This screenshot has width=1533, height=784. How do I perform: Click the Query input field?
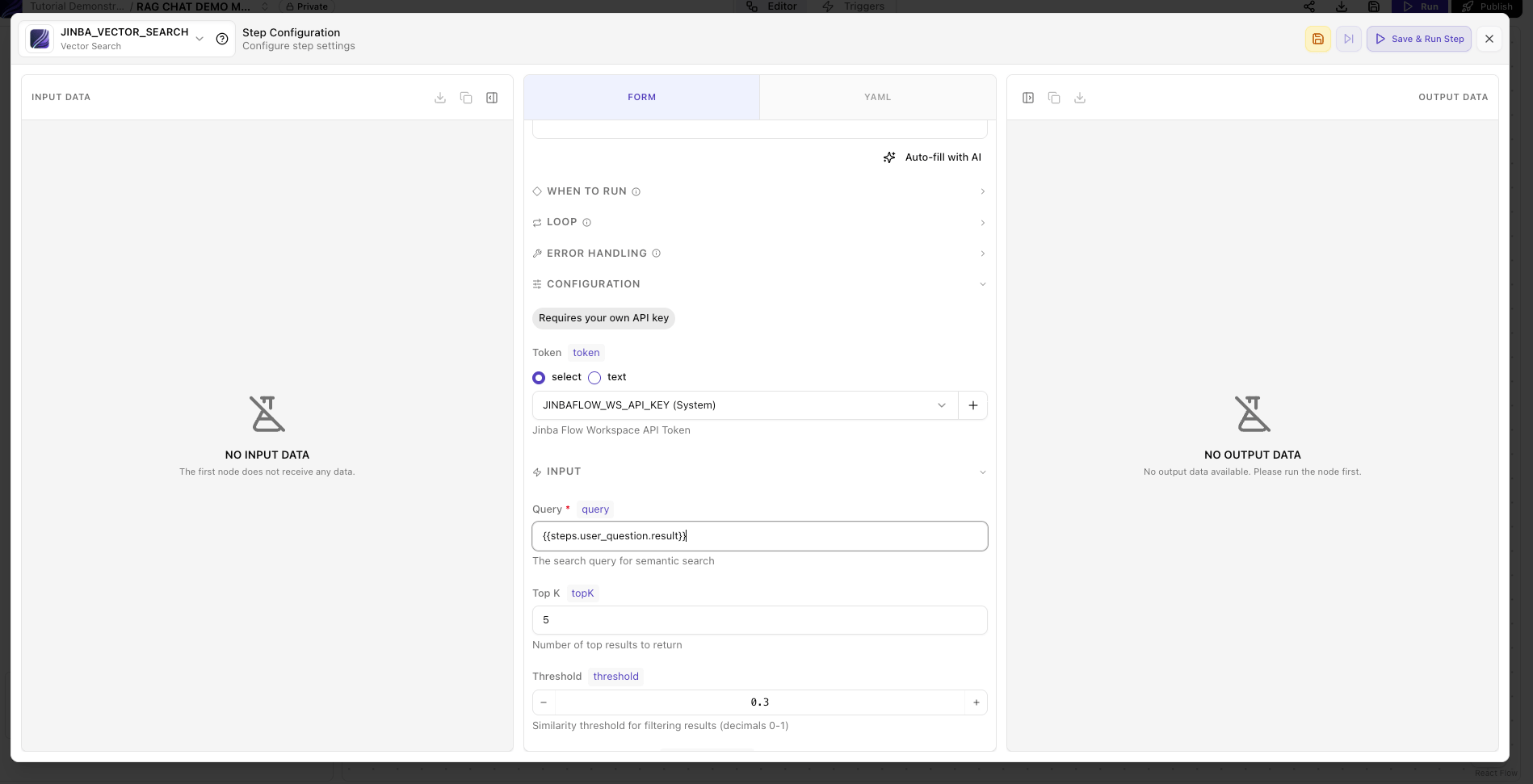click(759, 536)
